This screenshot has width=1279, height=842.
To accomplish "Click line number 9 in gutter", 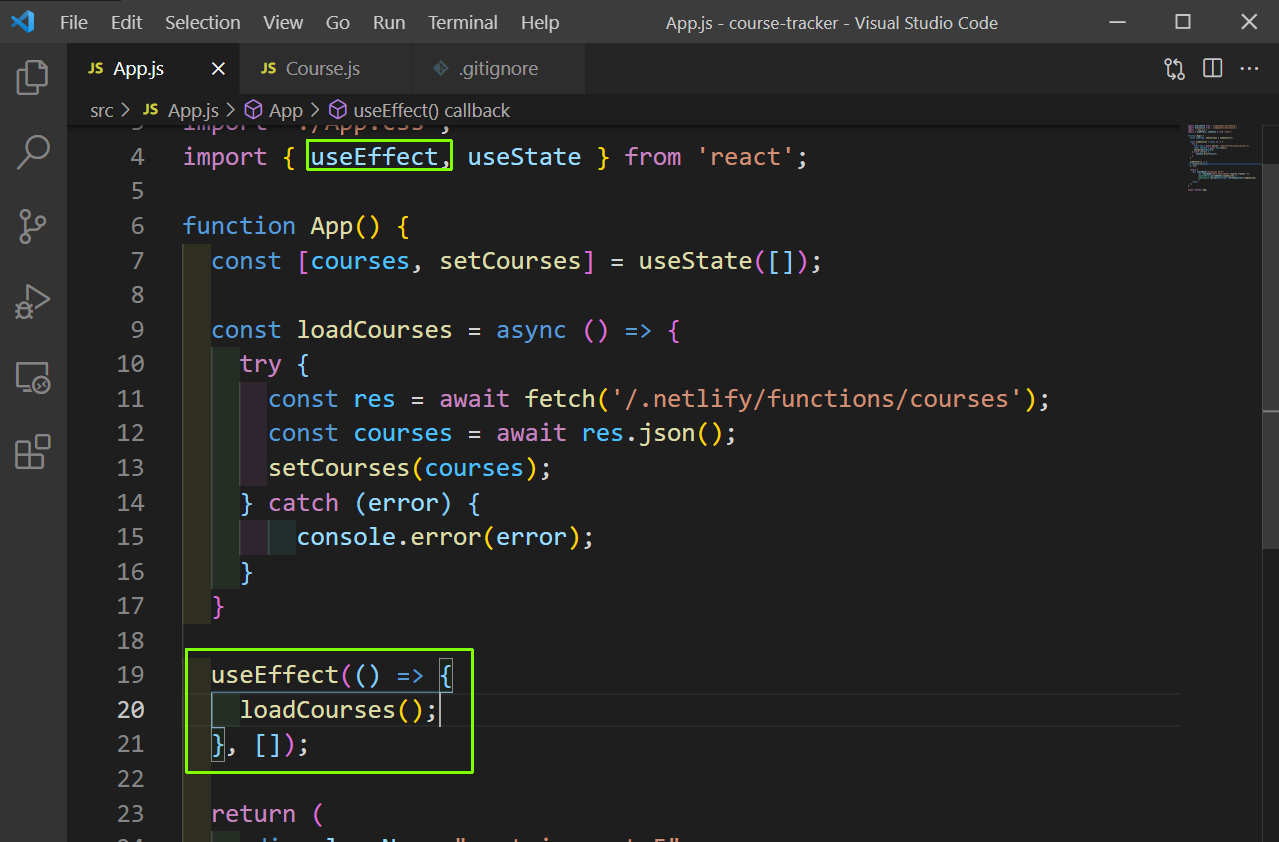I will point(138,329).
